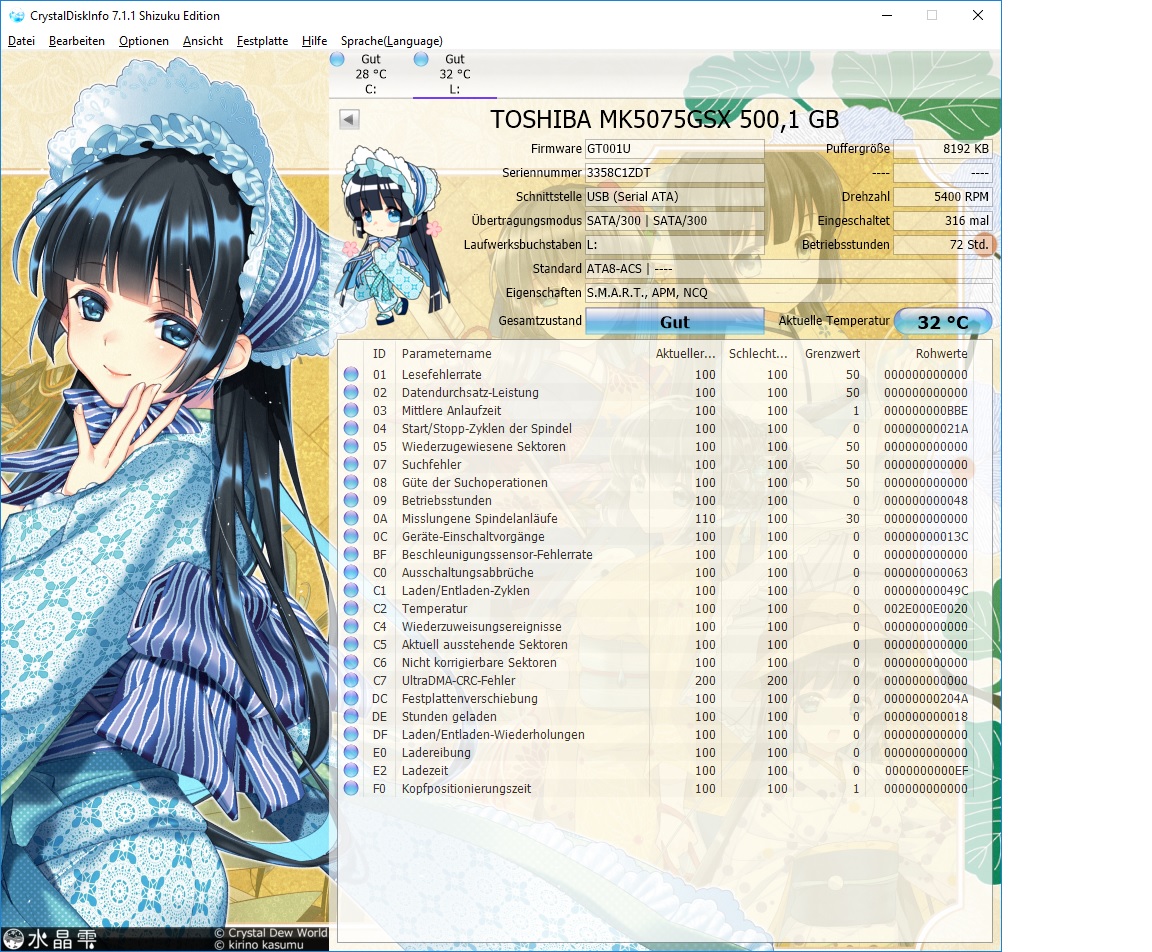1152x952 pixels.
Task: Click status icon for Wiederzuweisungsereignisse row
Action: tap(351, 627)
